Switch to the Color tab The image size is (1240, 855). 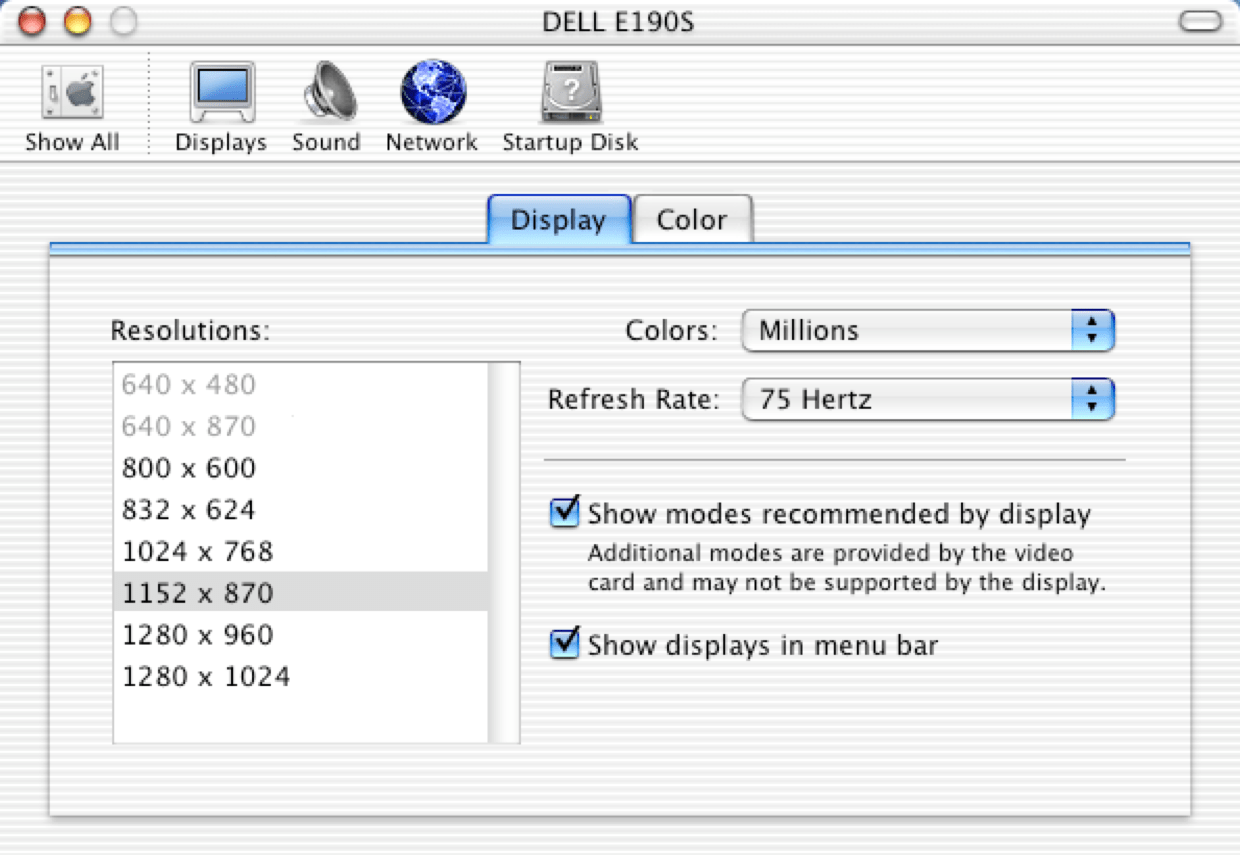point(692,219)
